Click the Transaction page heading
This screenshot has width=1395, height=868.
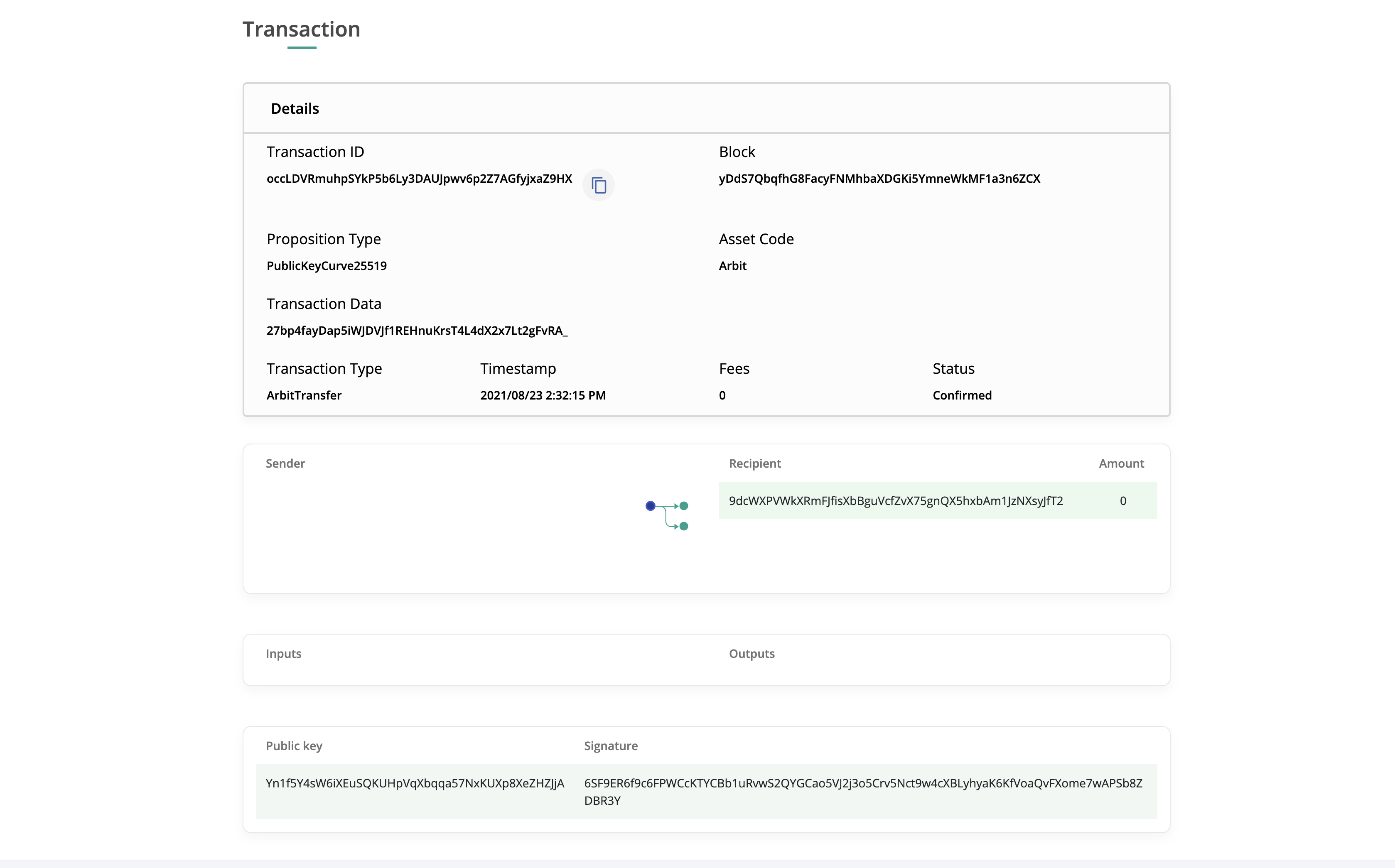pyautogui.click(x=301, y=29)
